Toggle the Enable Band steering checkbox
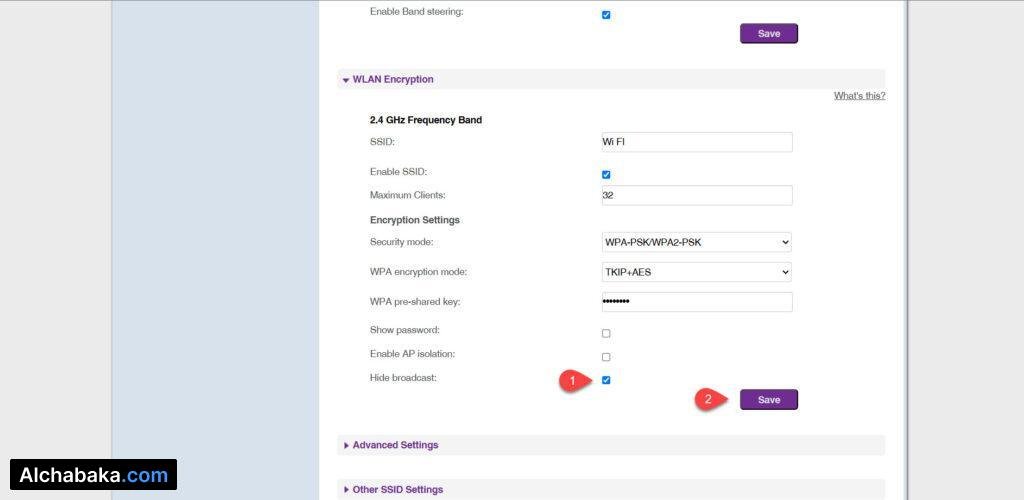 coord(606,15)
